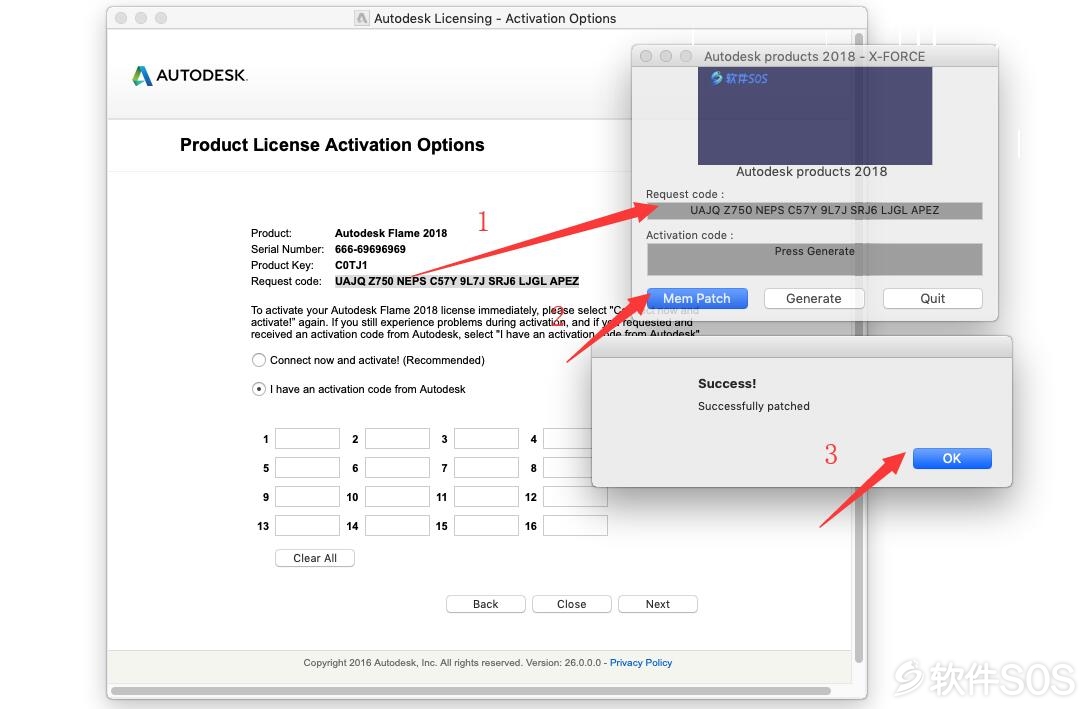This screenshot has width=1091, height=709.
Task: Click activation code box 15
Action: 486,525
